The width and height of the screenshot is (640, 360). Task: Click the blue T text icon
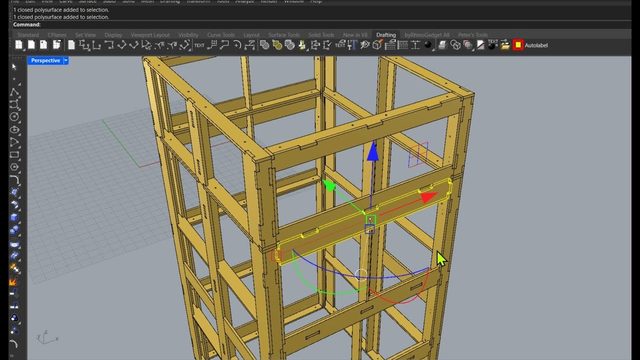pos(353,45)
